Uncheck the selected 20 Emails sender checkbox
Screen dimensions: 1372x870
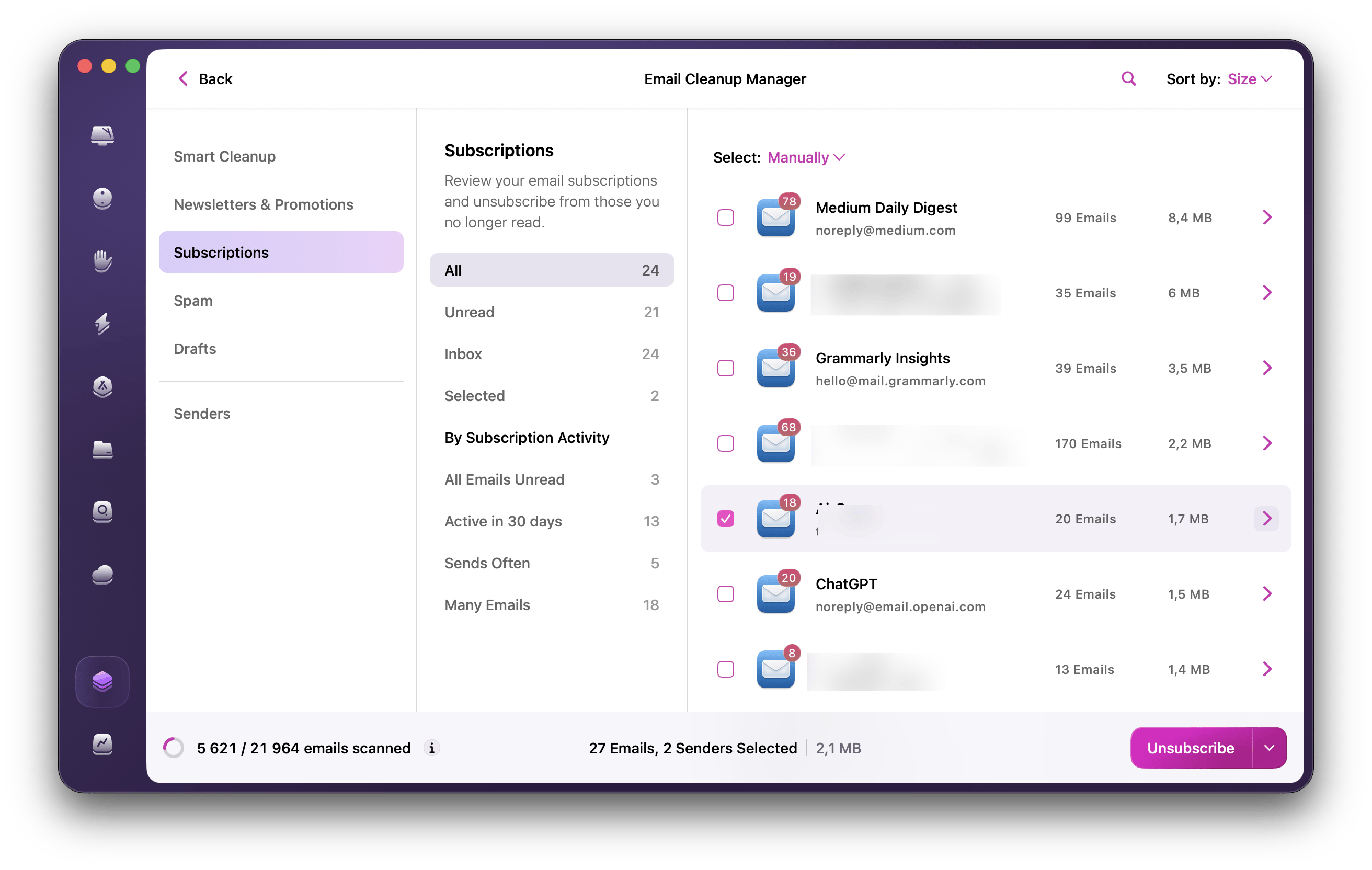pyautogui.click(x=725, y=519)
